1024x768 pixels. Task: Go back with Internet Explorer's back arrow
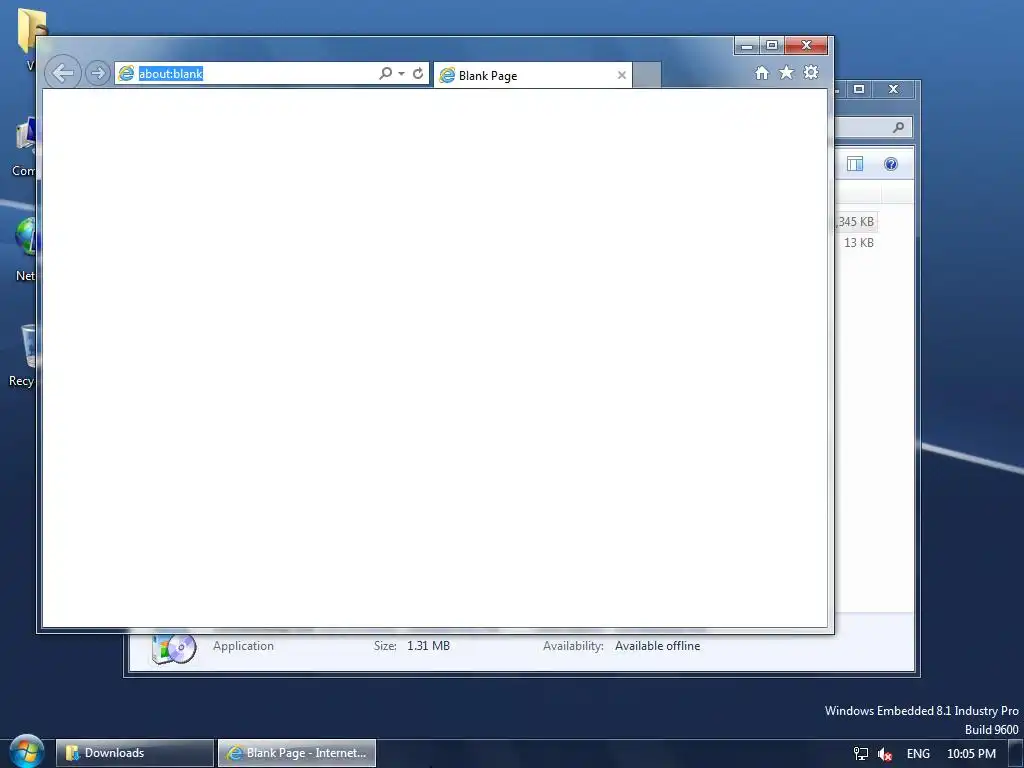coord(63,72)
